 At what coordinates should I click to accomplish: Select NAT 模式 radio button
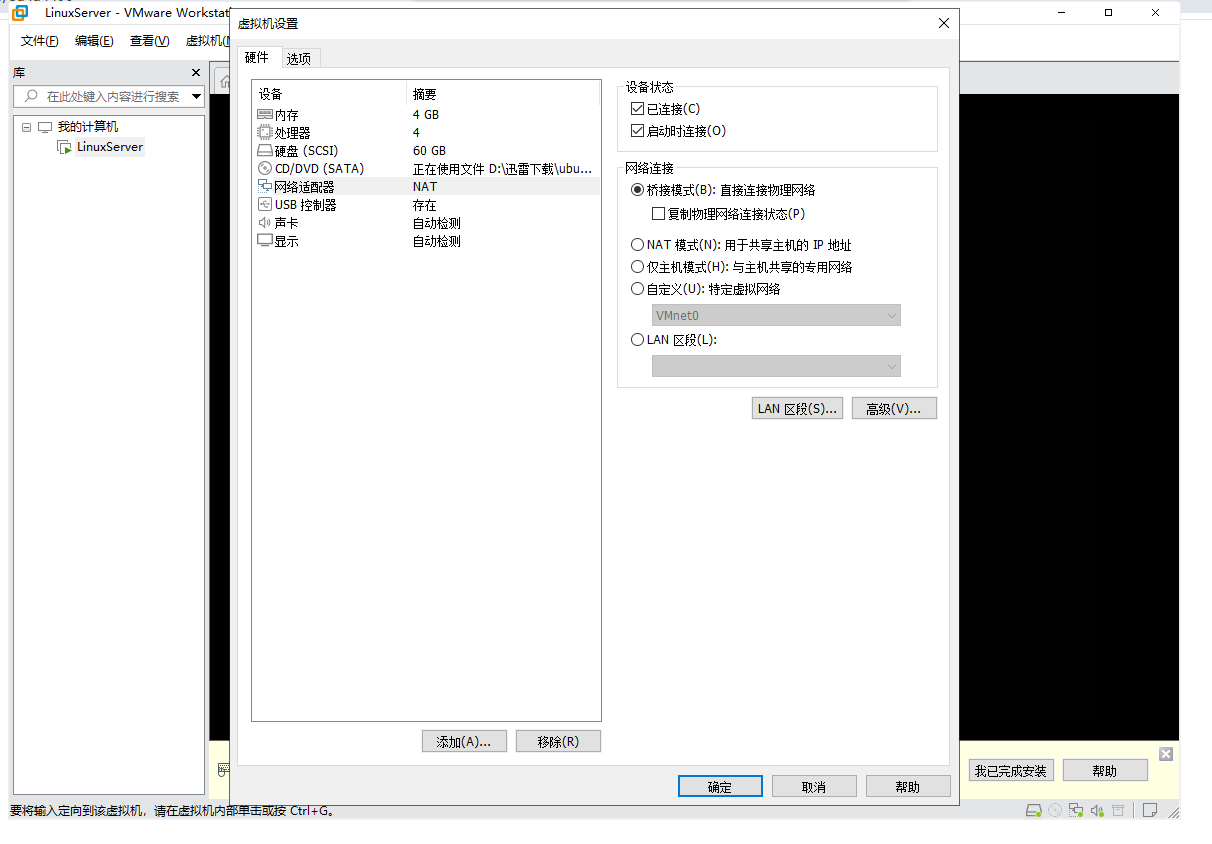pyautogui.click(x=637, y=245)
